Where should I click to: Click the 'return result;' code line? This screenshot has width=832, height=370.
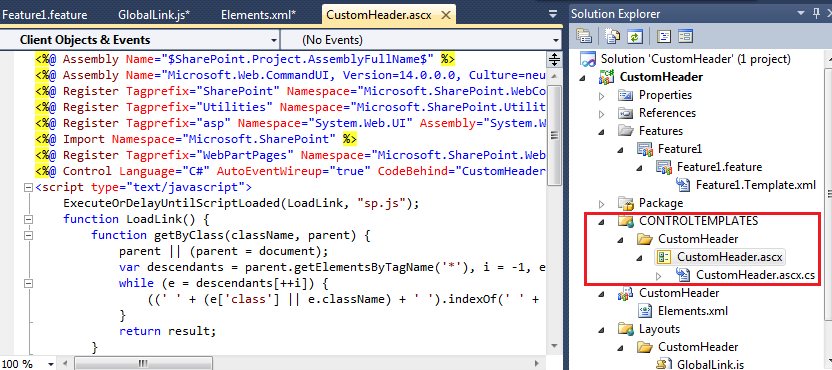[168, 331]
